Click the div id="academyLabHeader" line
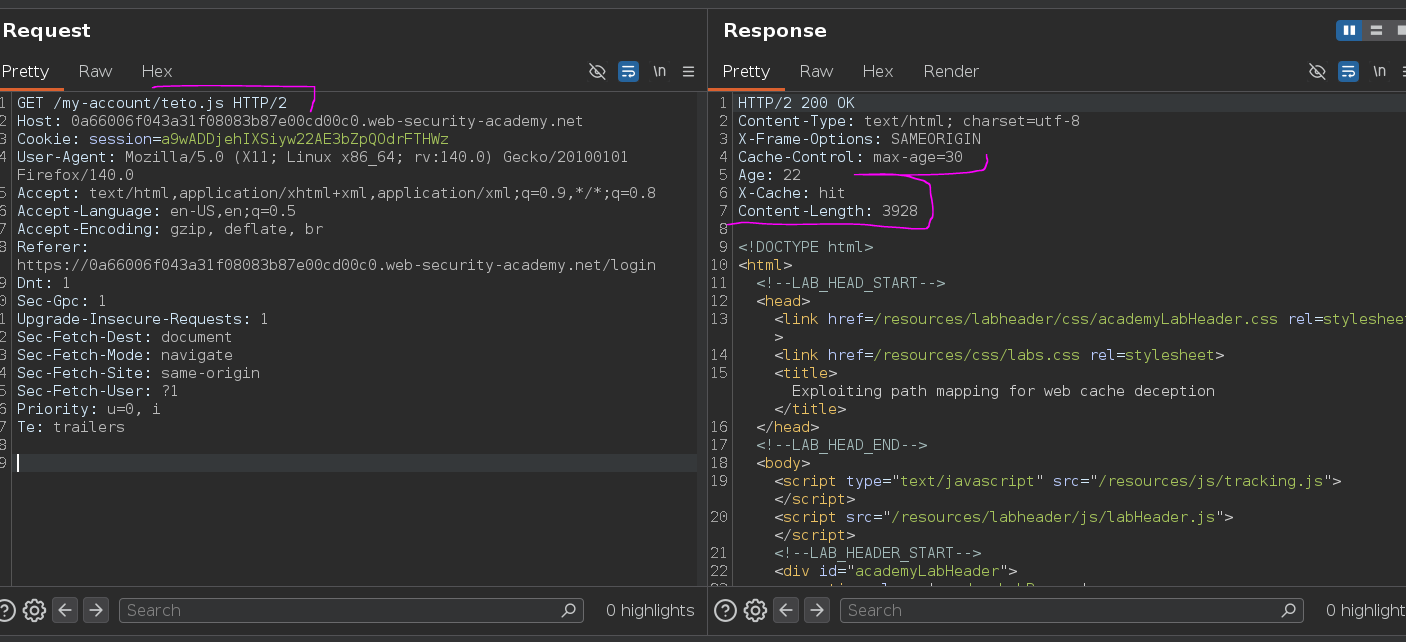Viewport: 1406px width, 642px height. (x=895, y=571)
